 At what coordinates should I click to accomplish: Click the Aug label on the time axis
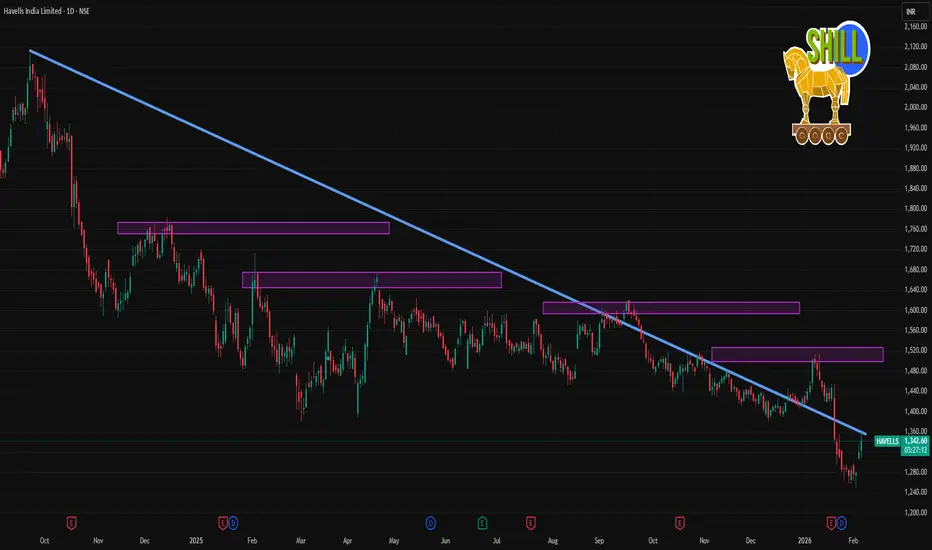coord(553,540)
